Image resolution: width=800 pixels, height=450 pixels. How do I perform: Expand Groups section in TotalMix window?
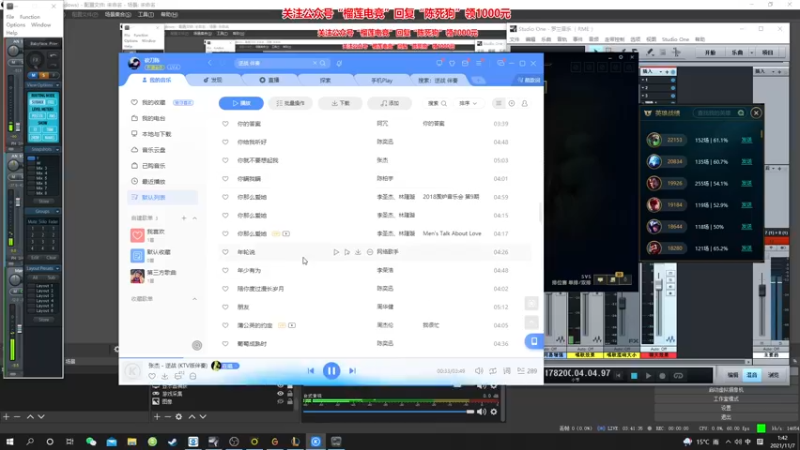42,211
